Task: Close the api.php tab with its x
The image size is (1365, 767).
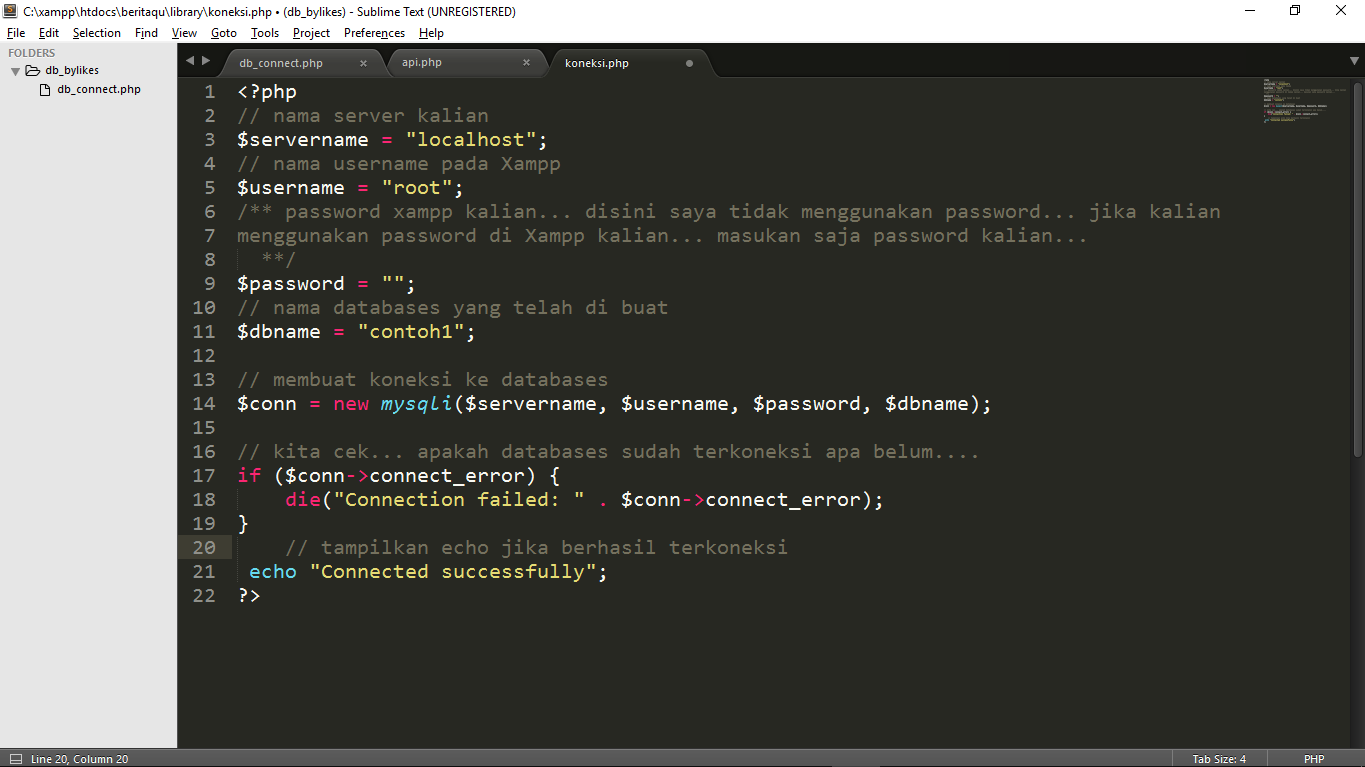Action: click(527, 62)
